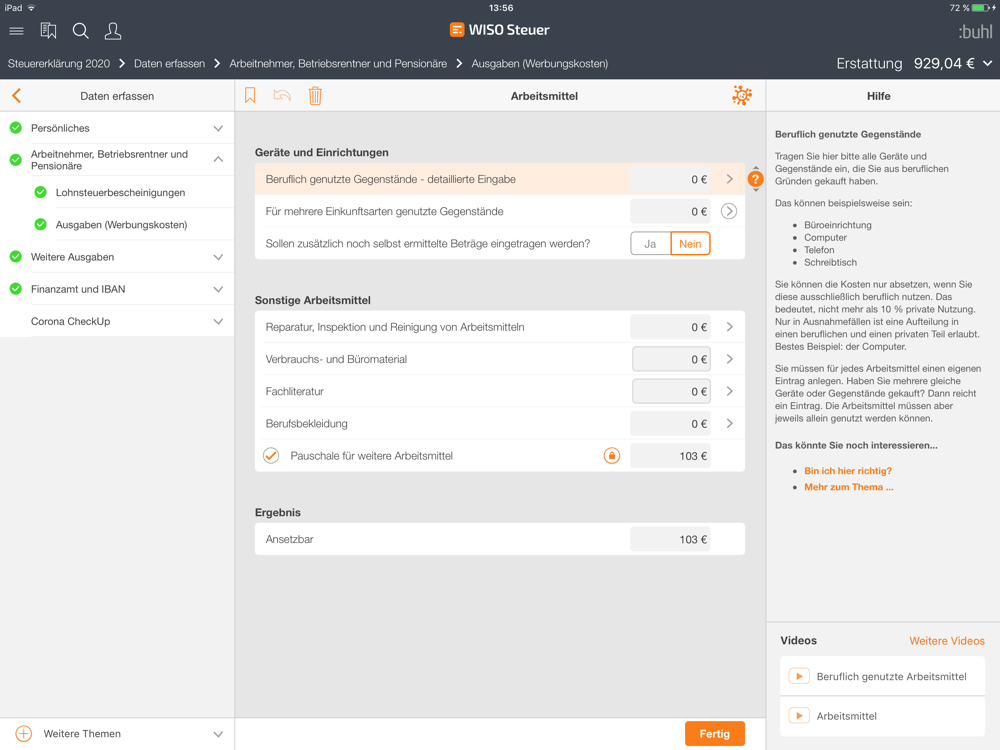Screen dimensions: 1000x750
Task: Open the Corona virus icon
Action: coord(742,96)
